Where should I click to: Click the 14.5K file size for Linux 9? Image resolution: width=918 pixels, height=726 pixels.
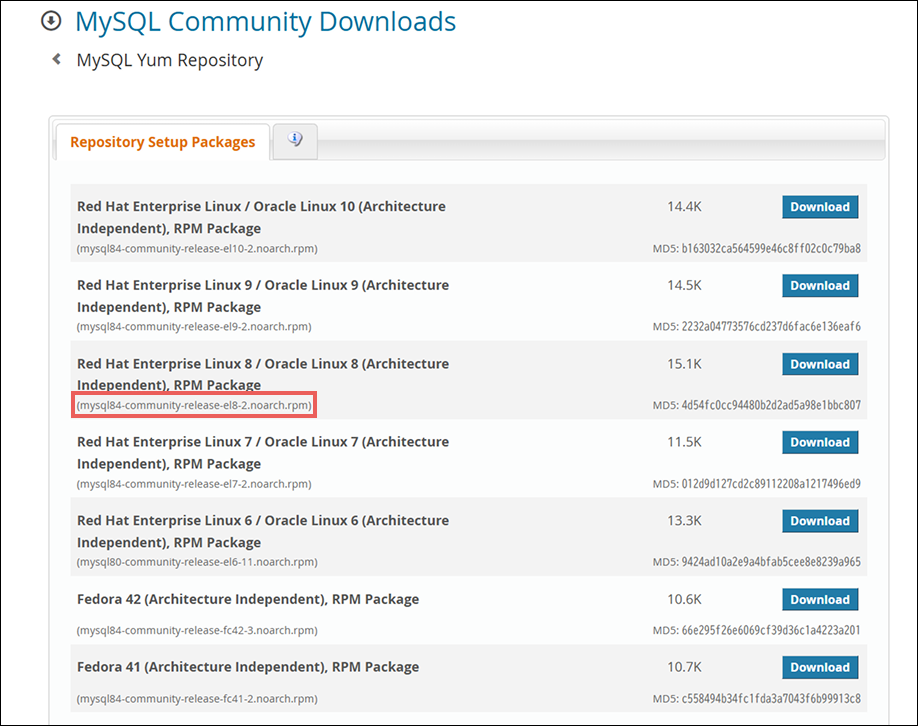tap(685, 285)
